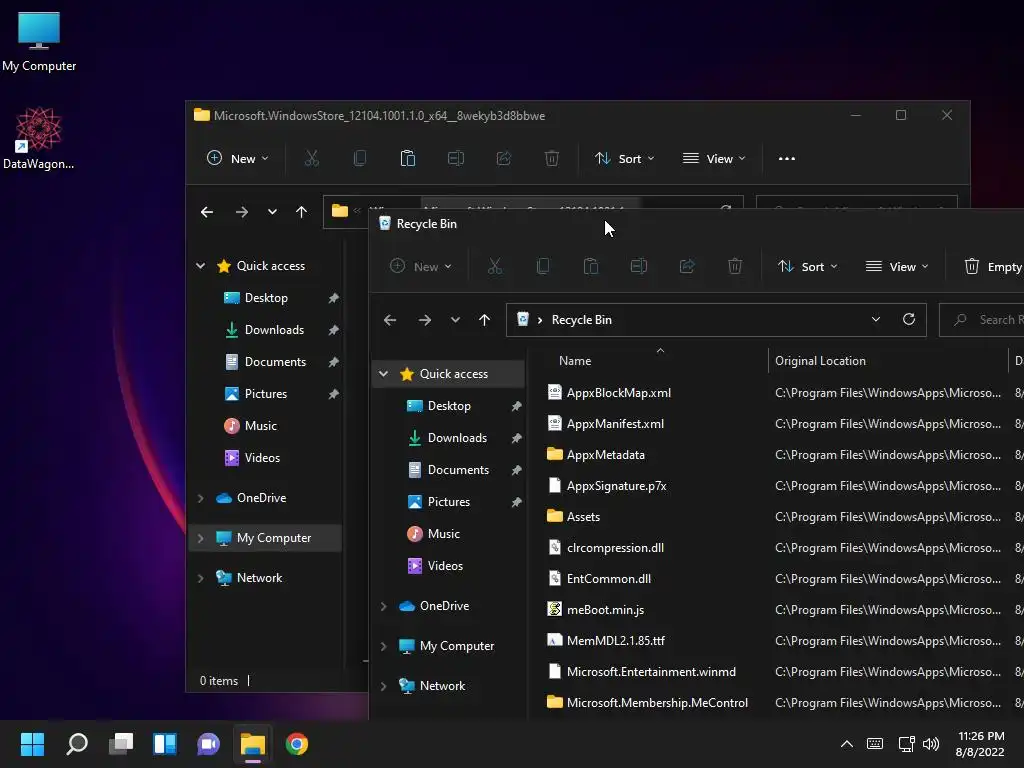
Task: Click Share icon in WindowsStore folder window
Action: click(504, 158)
